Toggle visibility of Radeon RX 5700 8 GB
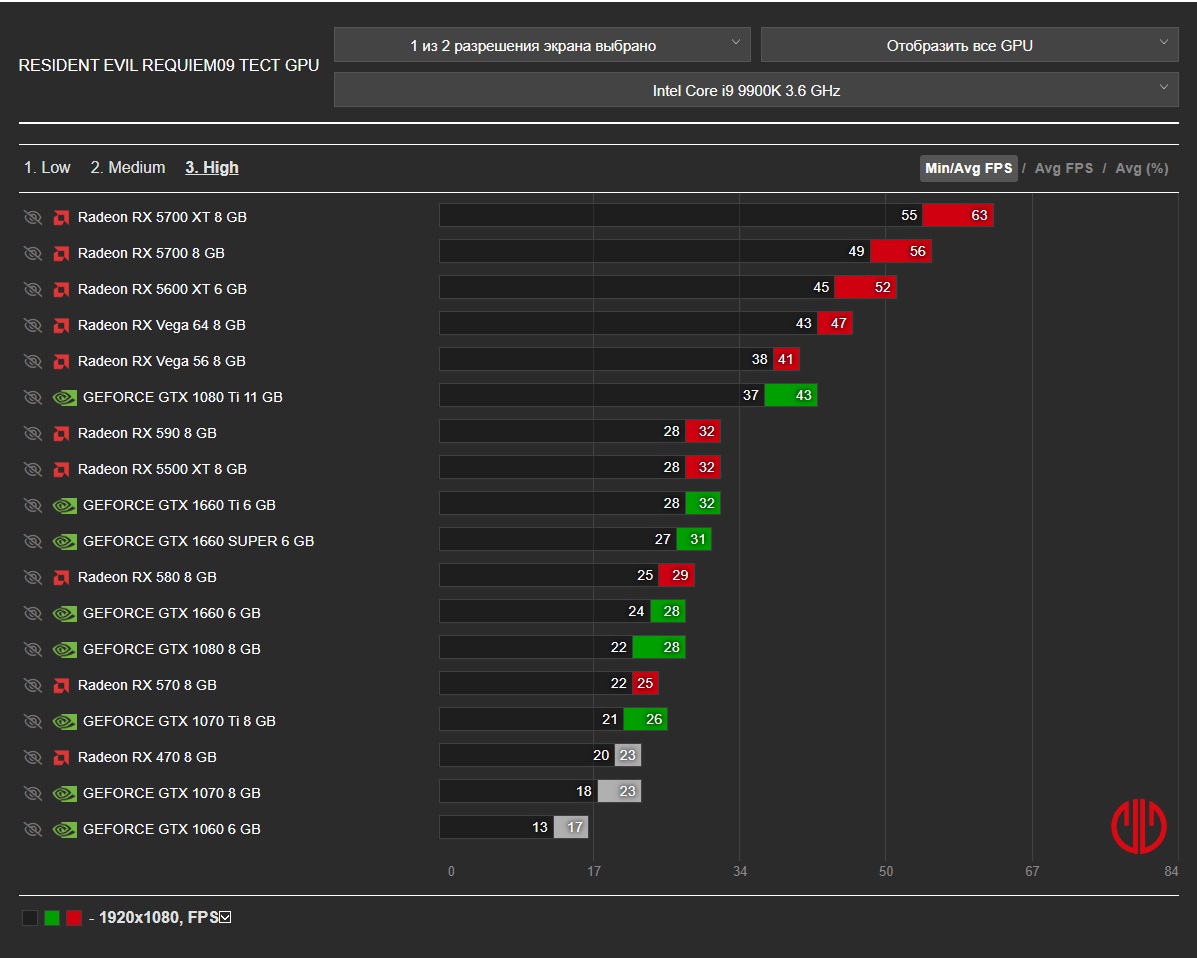Image resolution: width=1197 pixels, height=958 pixels. (x=33, y=253)
